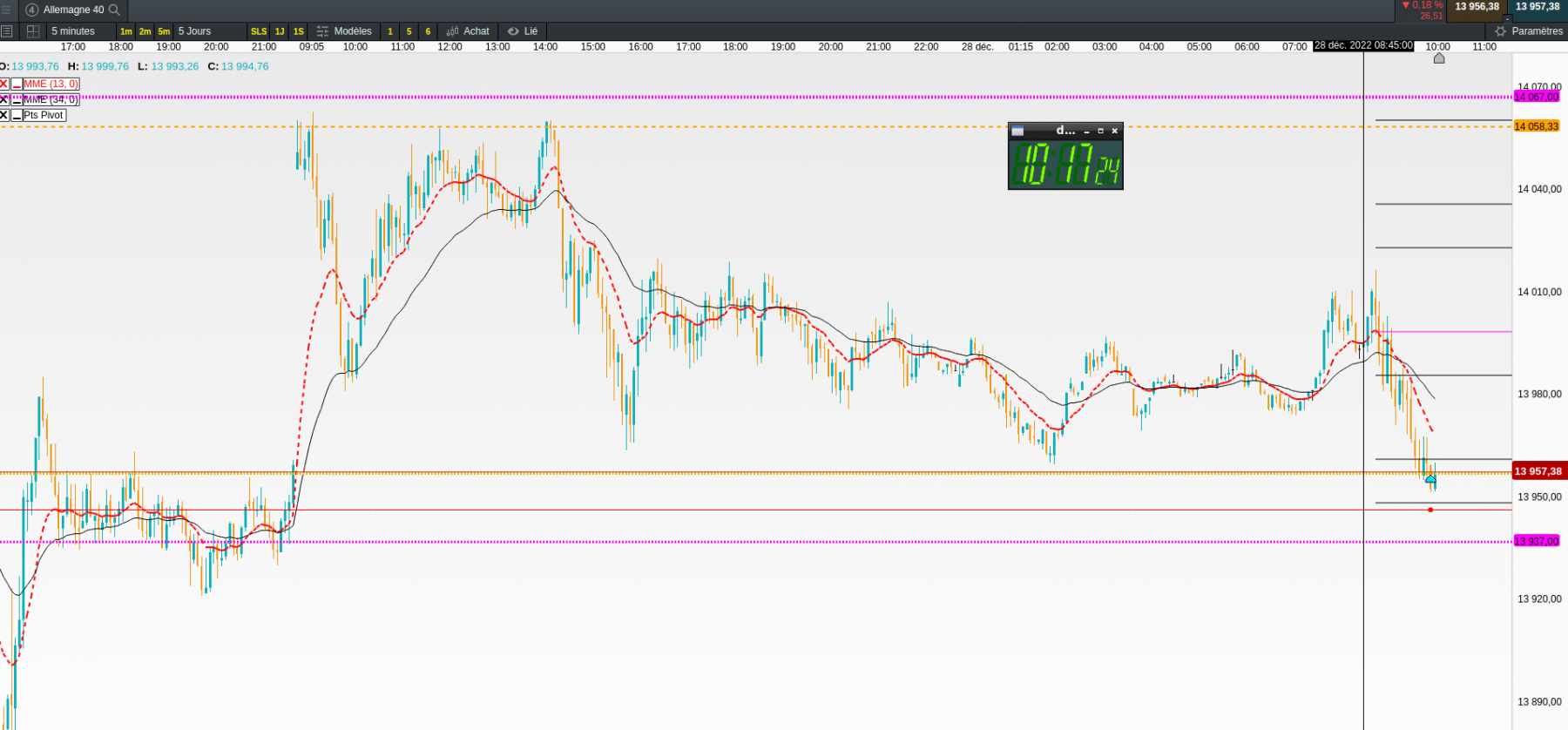This screenshot has width=1568, height=730.
Task: Close the digital clock widget
Action: pyautogui.click(x=1114, y=131)
